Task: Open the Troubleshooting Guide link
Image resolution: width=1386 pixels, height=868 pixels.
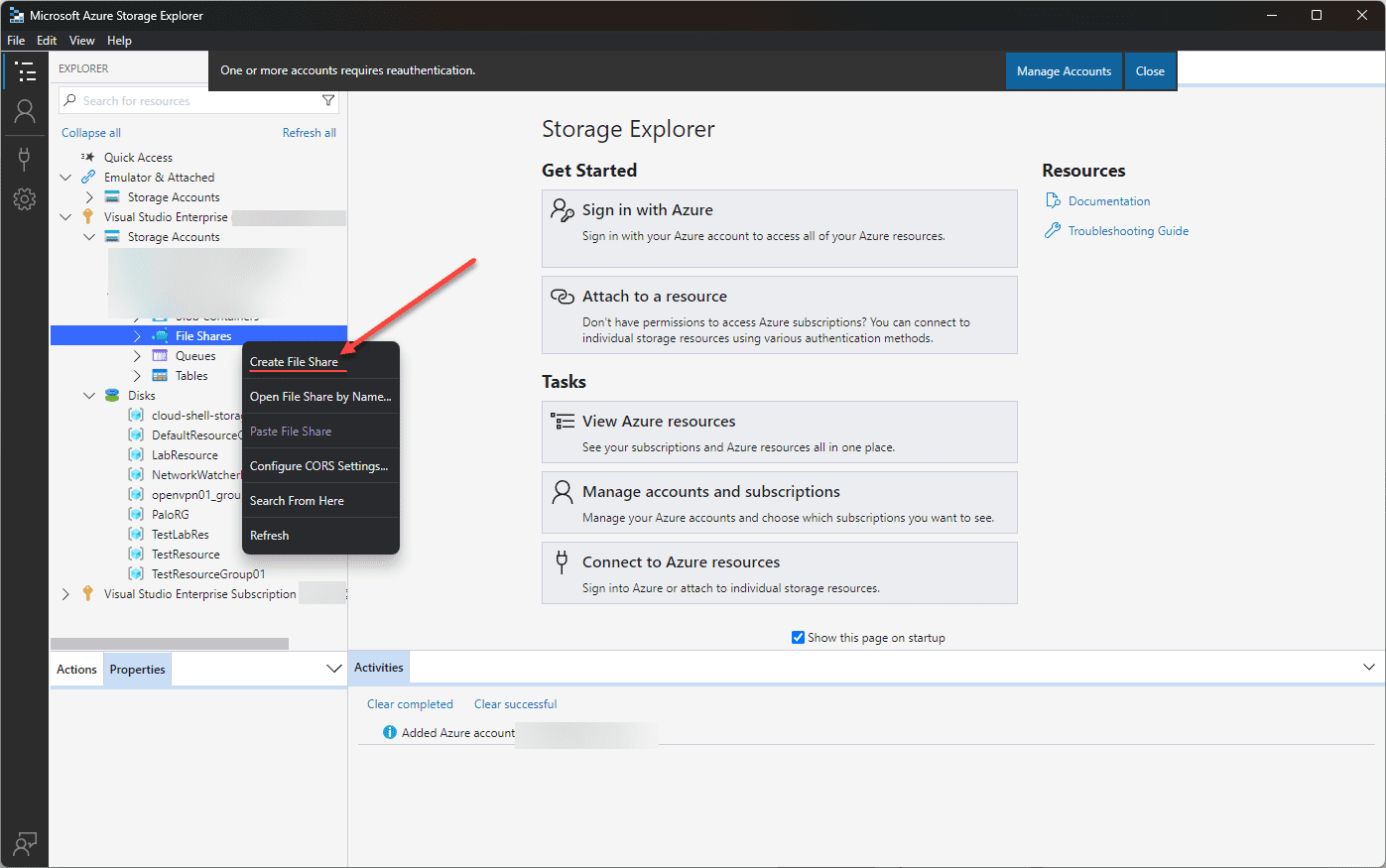Action: [1128, 230]
